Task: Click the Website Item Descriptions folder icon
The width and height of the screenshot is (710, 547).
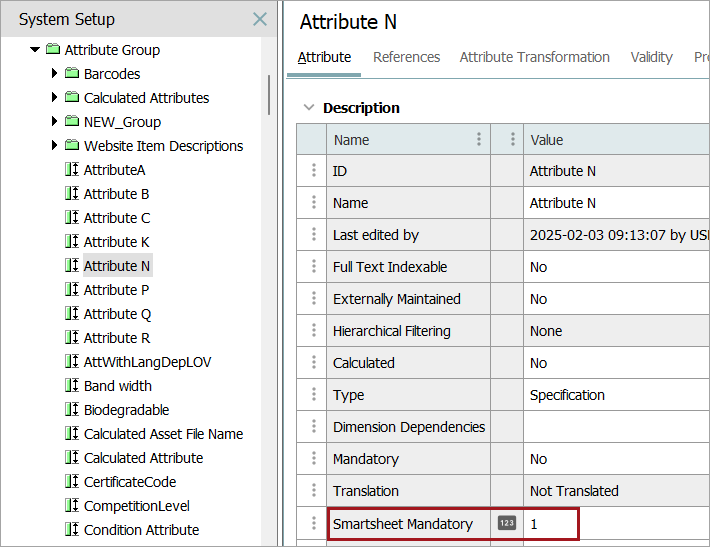Action: tap(72, 144)
